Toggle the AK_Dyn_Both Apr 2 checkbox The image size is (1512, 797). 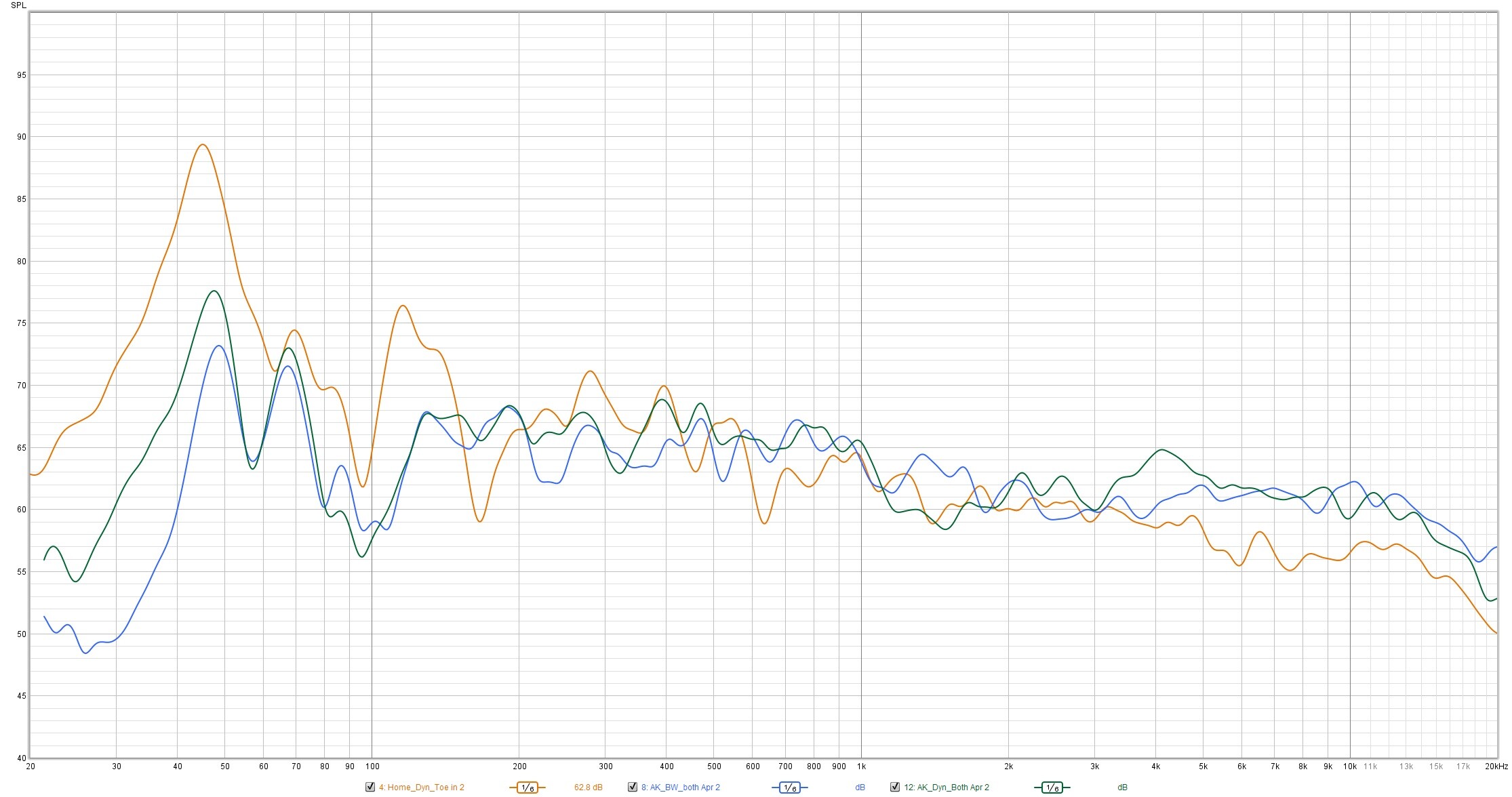(x=895, y=788)
